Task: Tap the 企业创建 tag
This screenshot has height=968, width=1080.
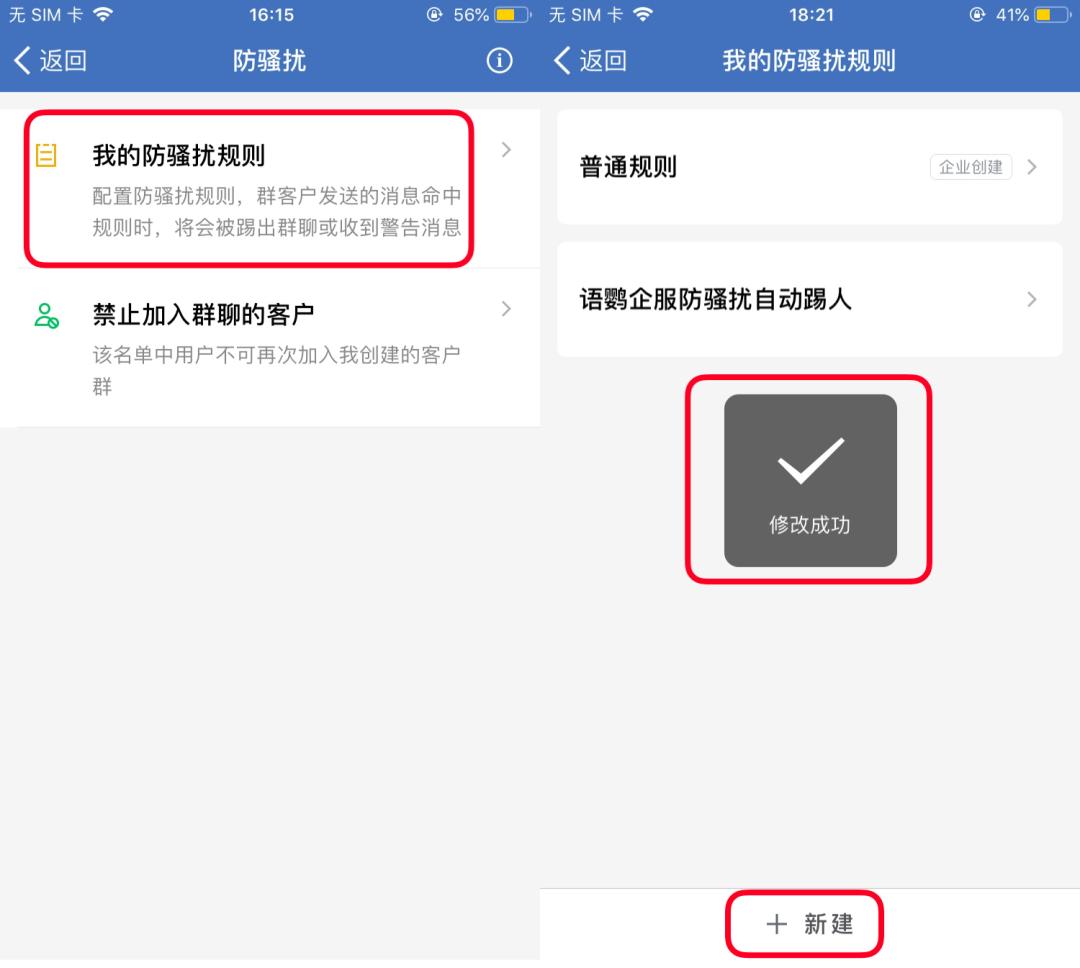Action: [x=971, y=167]
